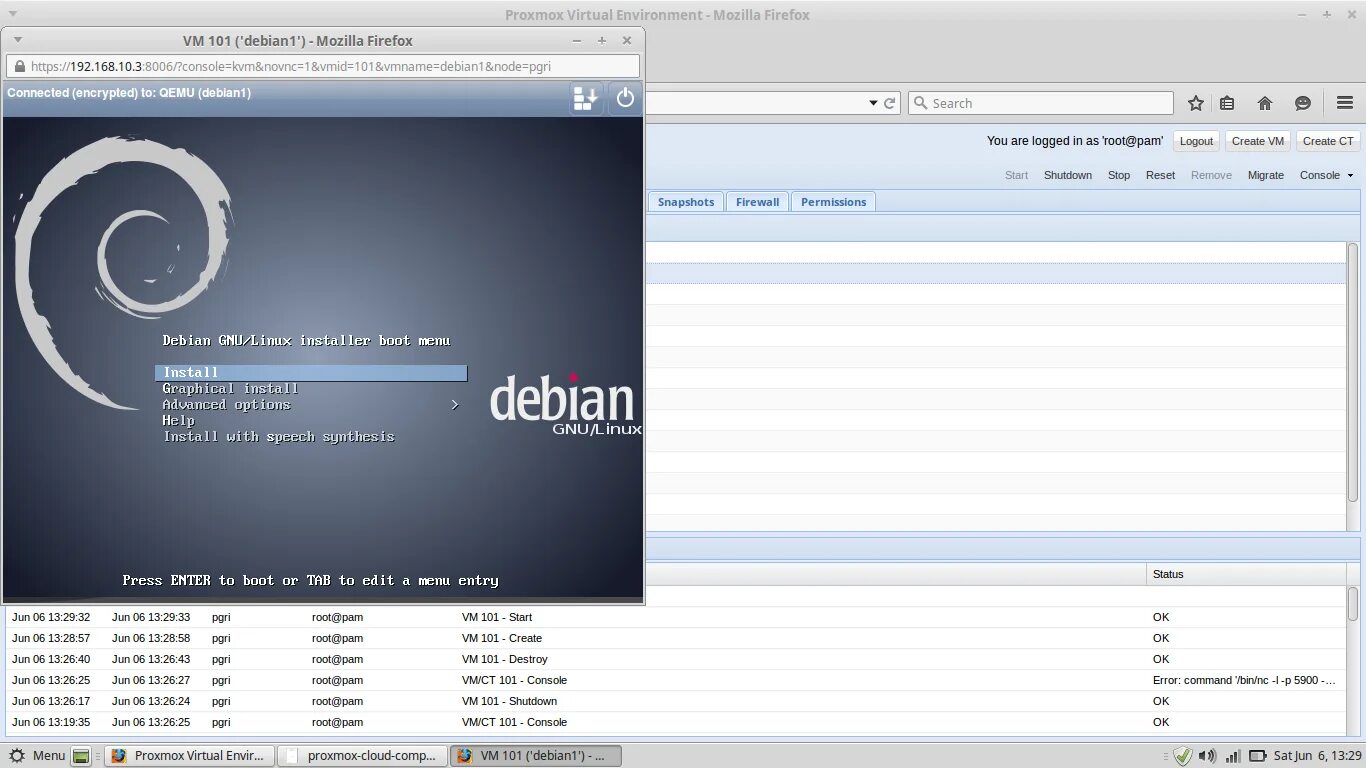
Task: Go to the Firefox home page icon
Action: tap(1265, 103)
